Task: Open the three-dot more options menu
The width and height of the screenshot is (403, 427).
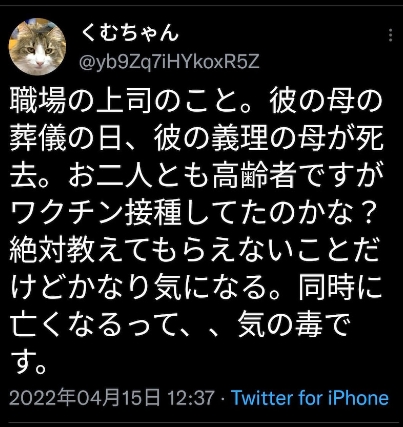Action: [390, 35]
